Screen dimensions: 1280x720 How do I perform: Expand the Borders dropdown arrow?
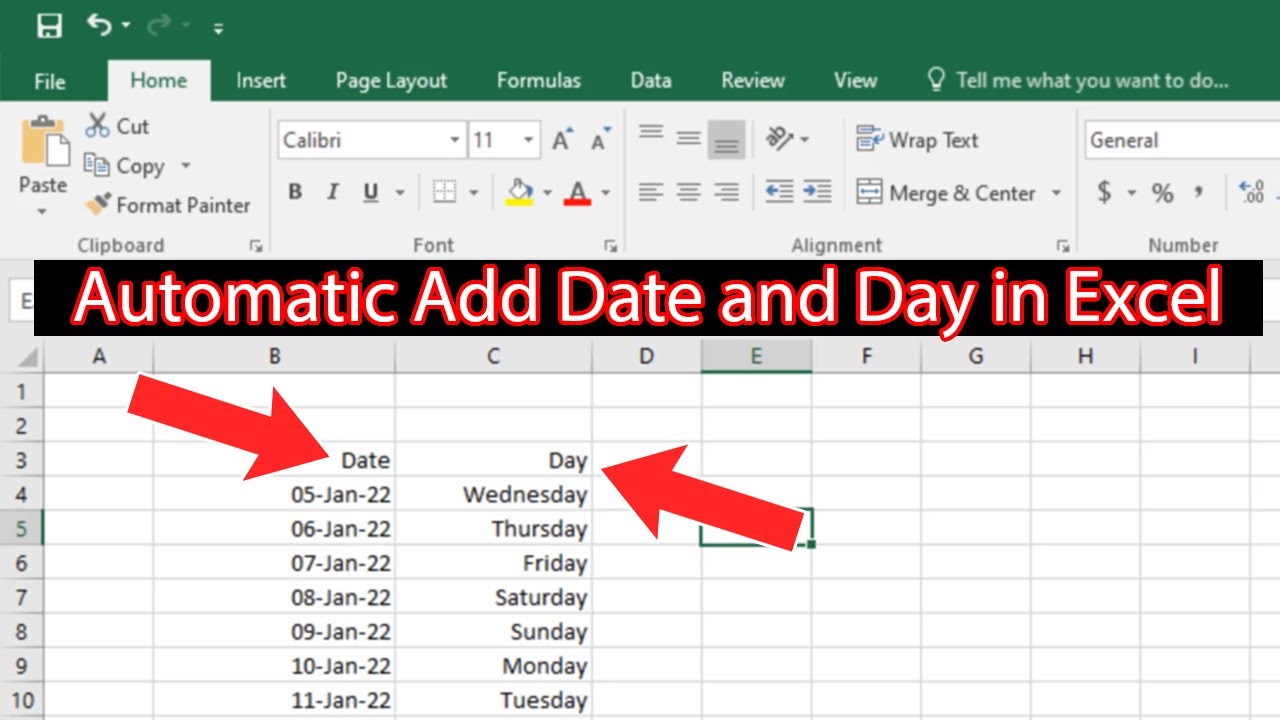tap(473, 192)
